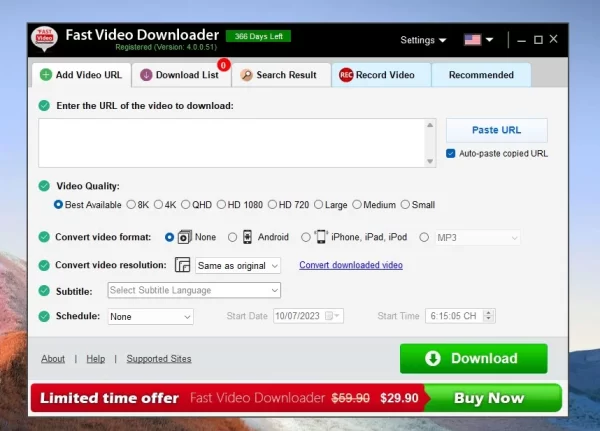Choose iPhone, iPad, iPod format radio
The width and height of the screenshot is (600, 431).
pos(305,237)
